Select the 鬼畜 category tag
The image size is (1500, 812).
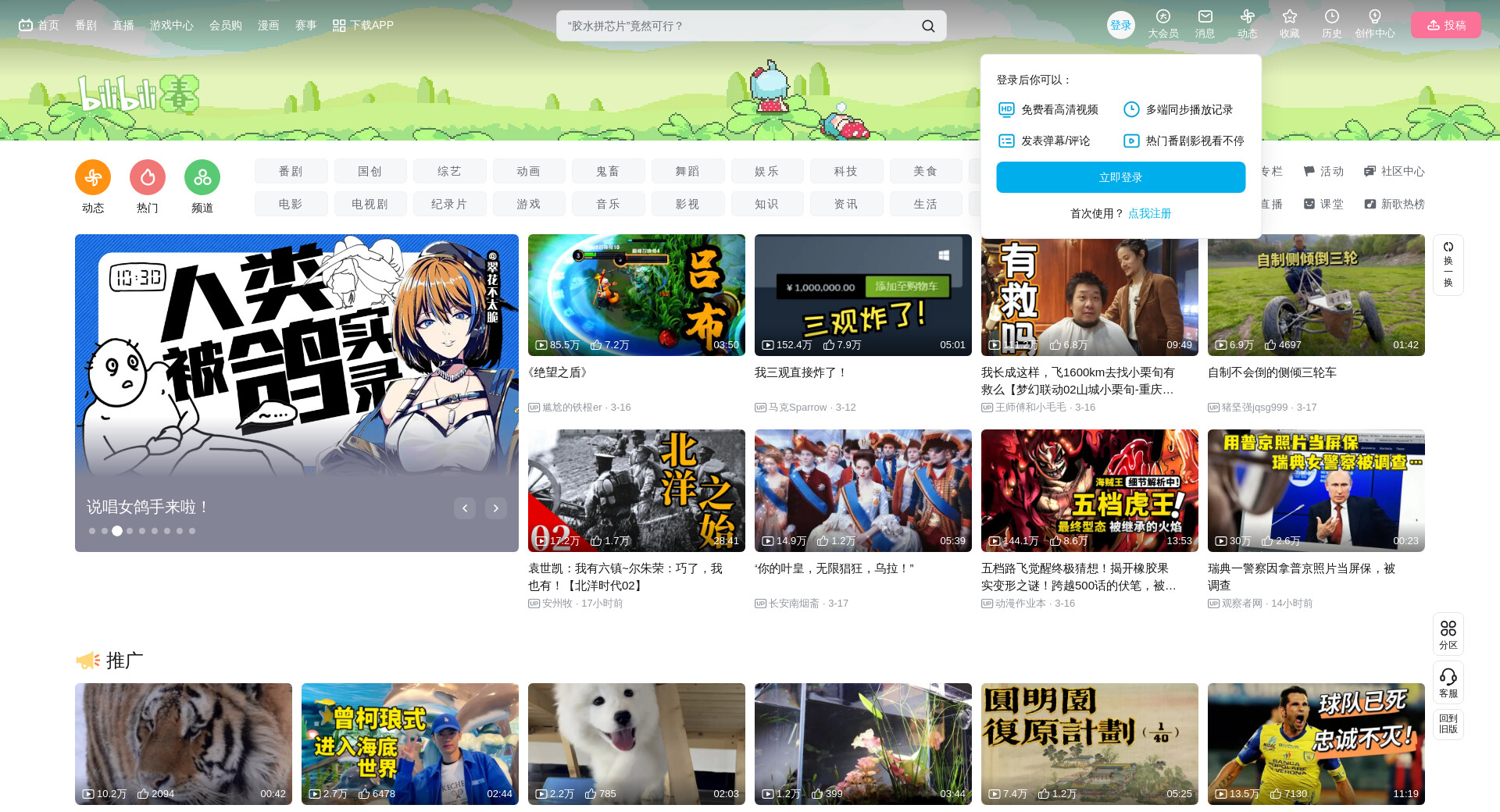609,171
